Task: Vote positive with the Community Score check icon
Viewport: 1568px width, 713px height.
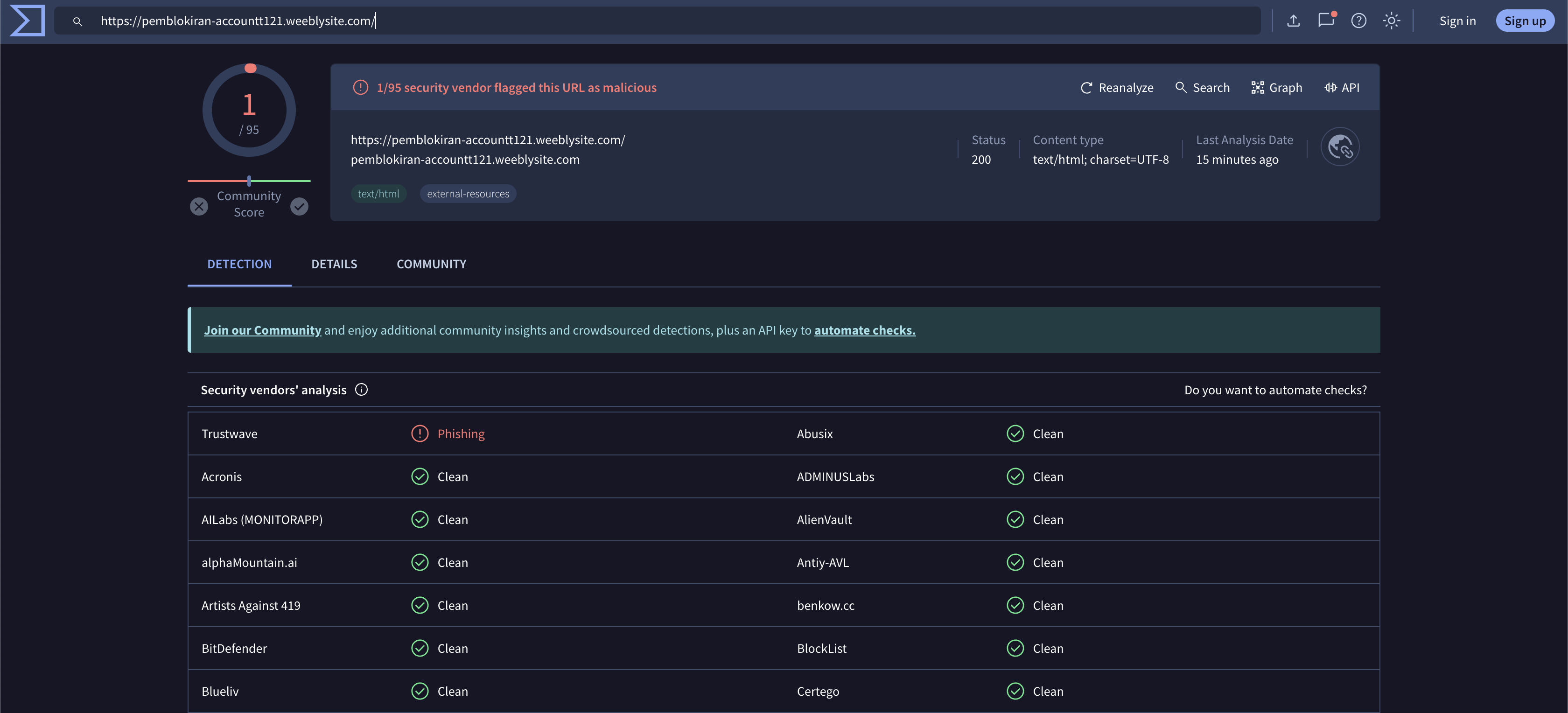Action: (299, 206)
